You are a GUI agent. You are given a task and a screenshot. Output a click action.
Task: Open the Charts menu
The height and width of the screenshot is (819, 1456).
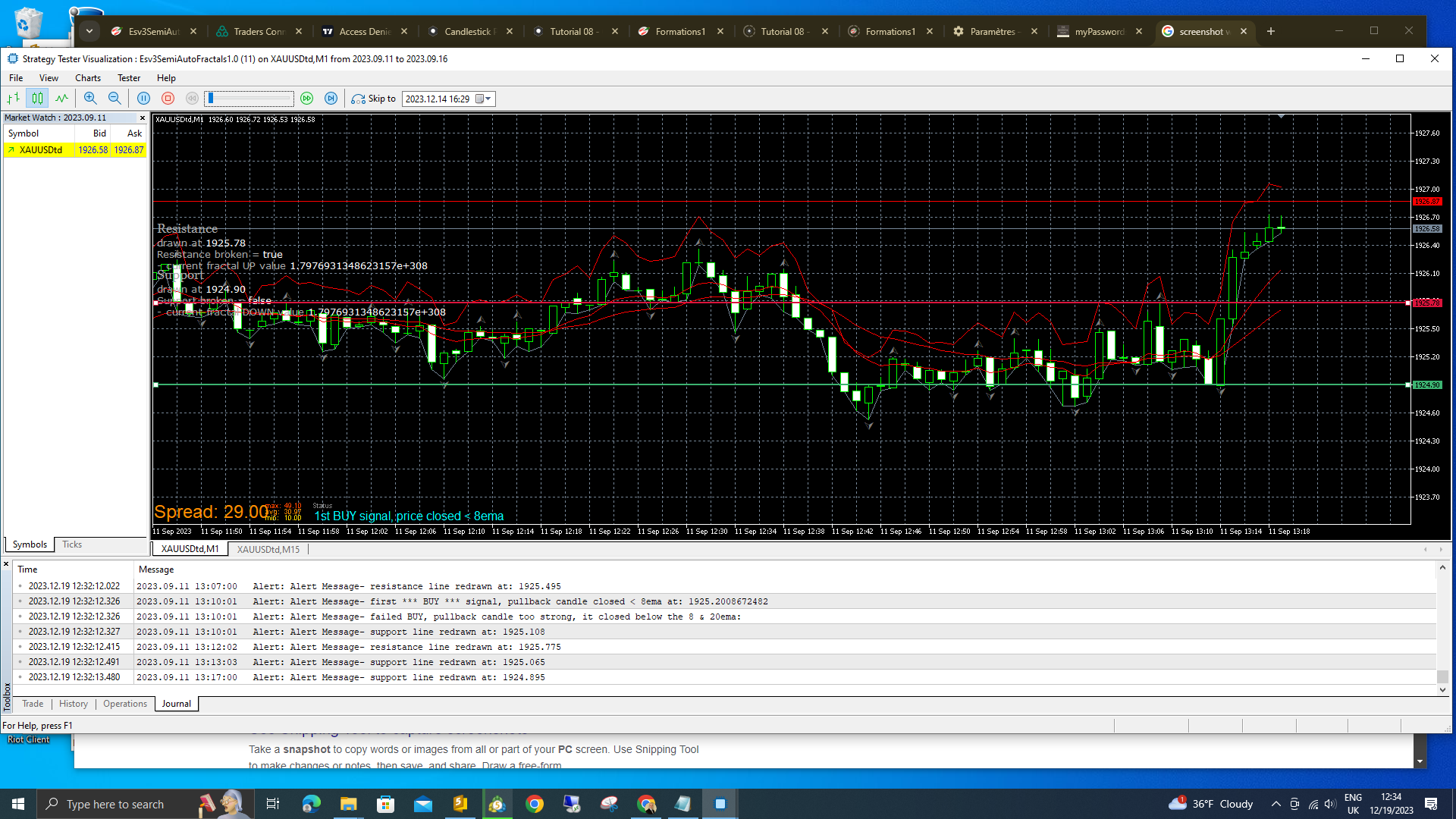coord(88,78)
